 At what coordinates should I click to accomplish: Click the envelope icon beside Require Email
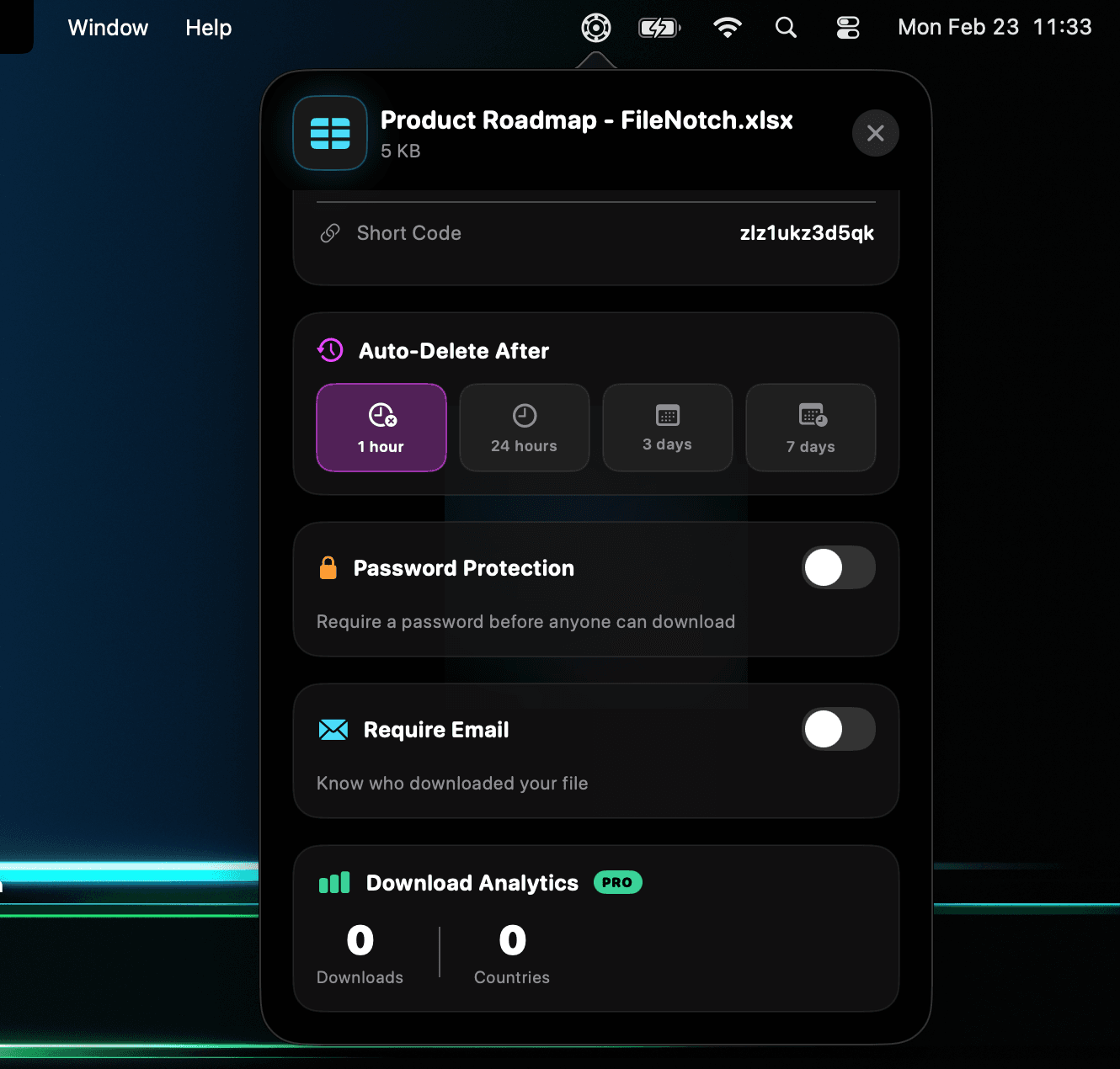tap(333, 730)
